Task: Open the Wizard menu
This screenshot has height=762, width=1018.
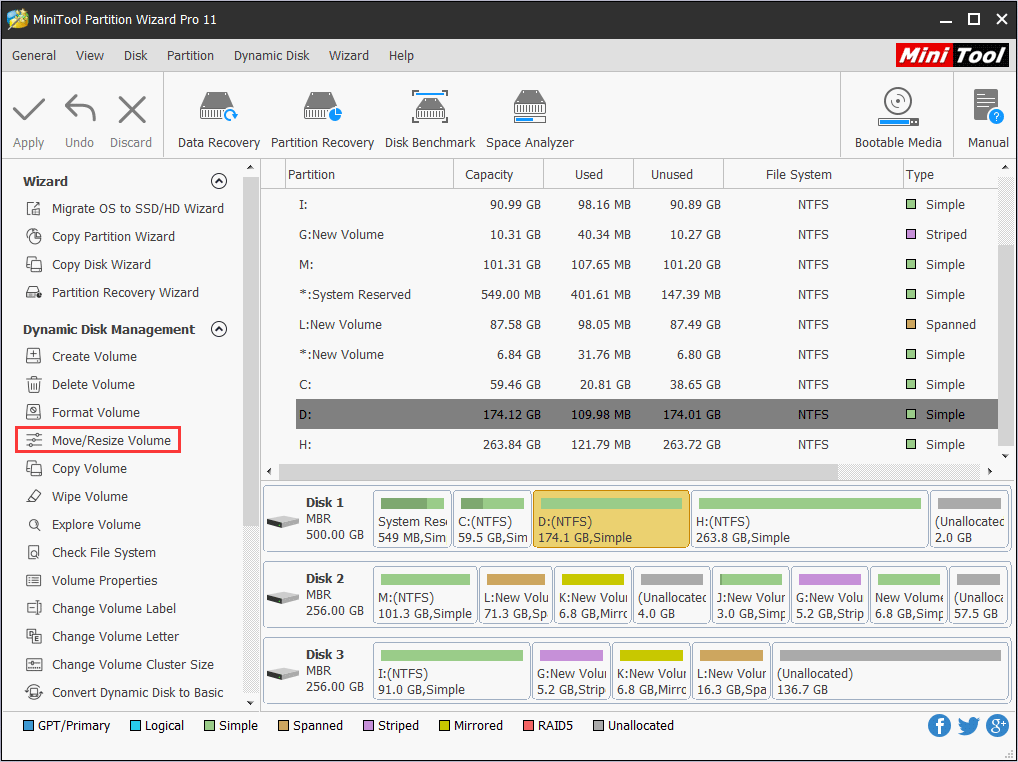Action: [x=349, y=56]
